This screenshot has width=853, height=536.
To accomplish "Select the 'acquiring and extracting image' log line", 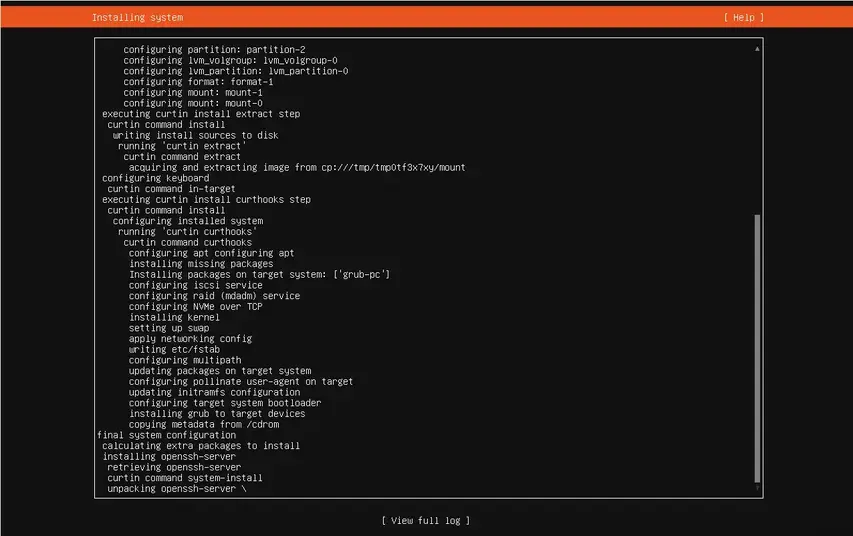I will 297,167.
